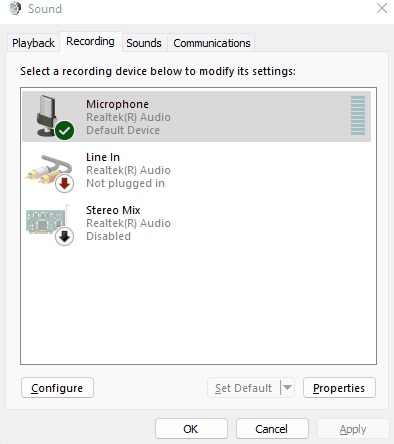Click the Microphone input level meter
394x444 pixels.
358,115
